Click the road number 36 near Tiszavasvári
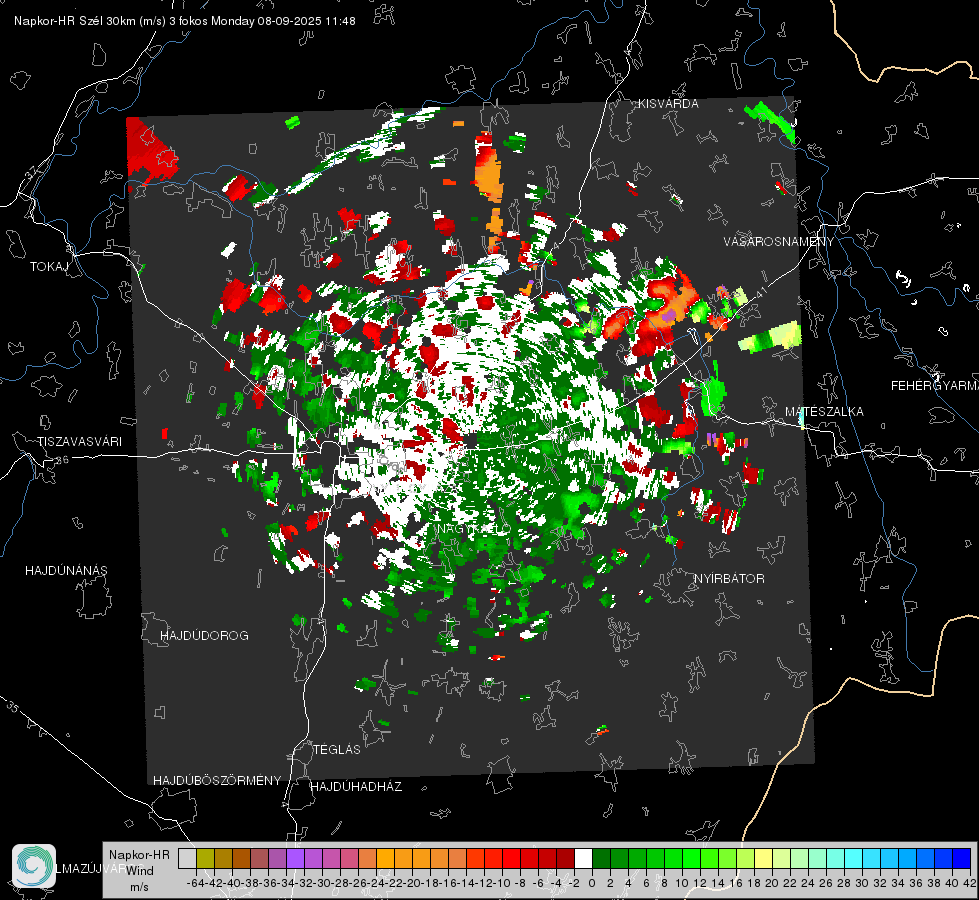Image resolution: width=979 pixels, height=900 pixels. (62, 460)
